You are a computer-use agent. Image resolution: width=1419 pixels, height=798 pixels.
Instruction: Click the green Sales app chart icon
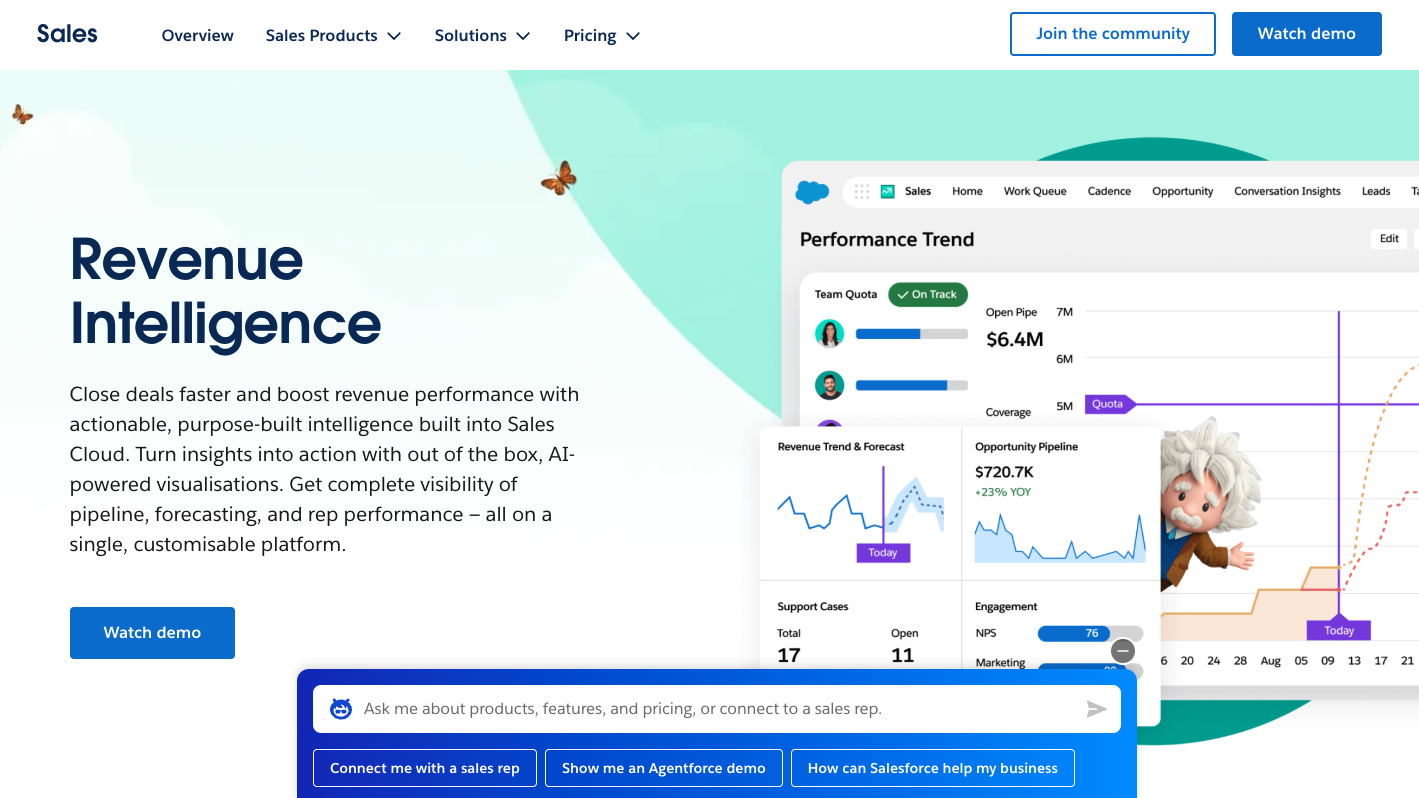point(888,191)
